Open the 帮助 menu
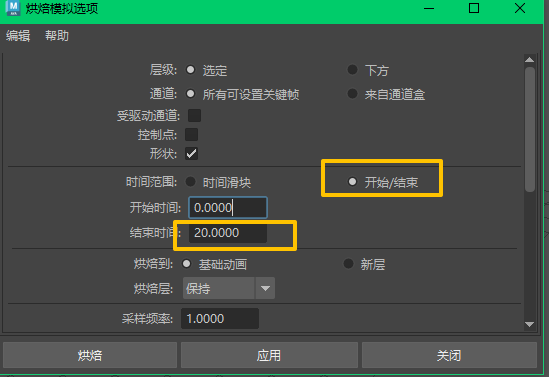Image resolution: width=549 pixels, height=377 pixels. click(57, 36)
